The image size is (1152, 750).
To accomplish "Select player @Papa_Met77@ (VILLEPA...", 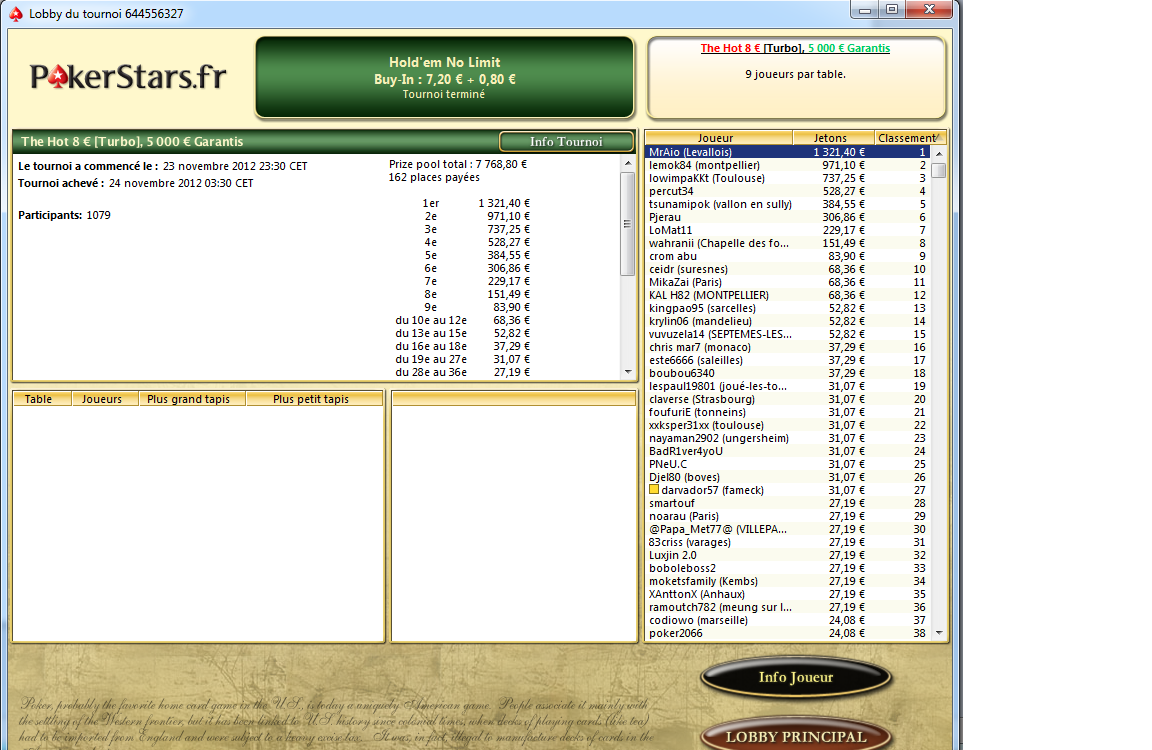I will pos(787,529).
